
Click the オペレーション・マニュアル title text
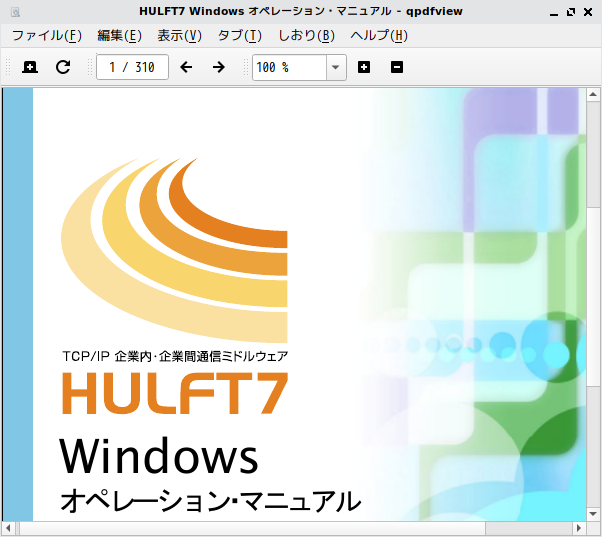[x=210, y=501]
